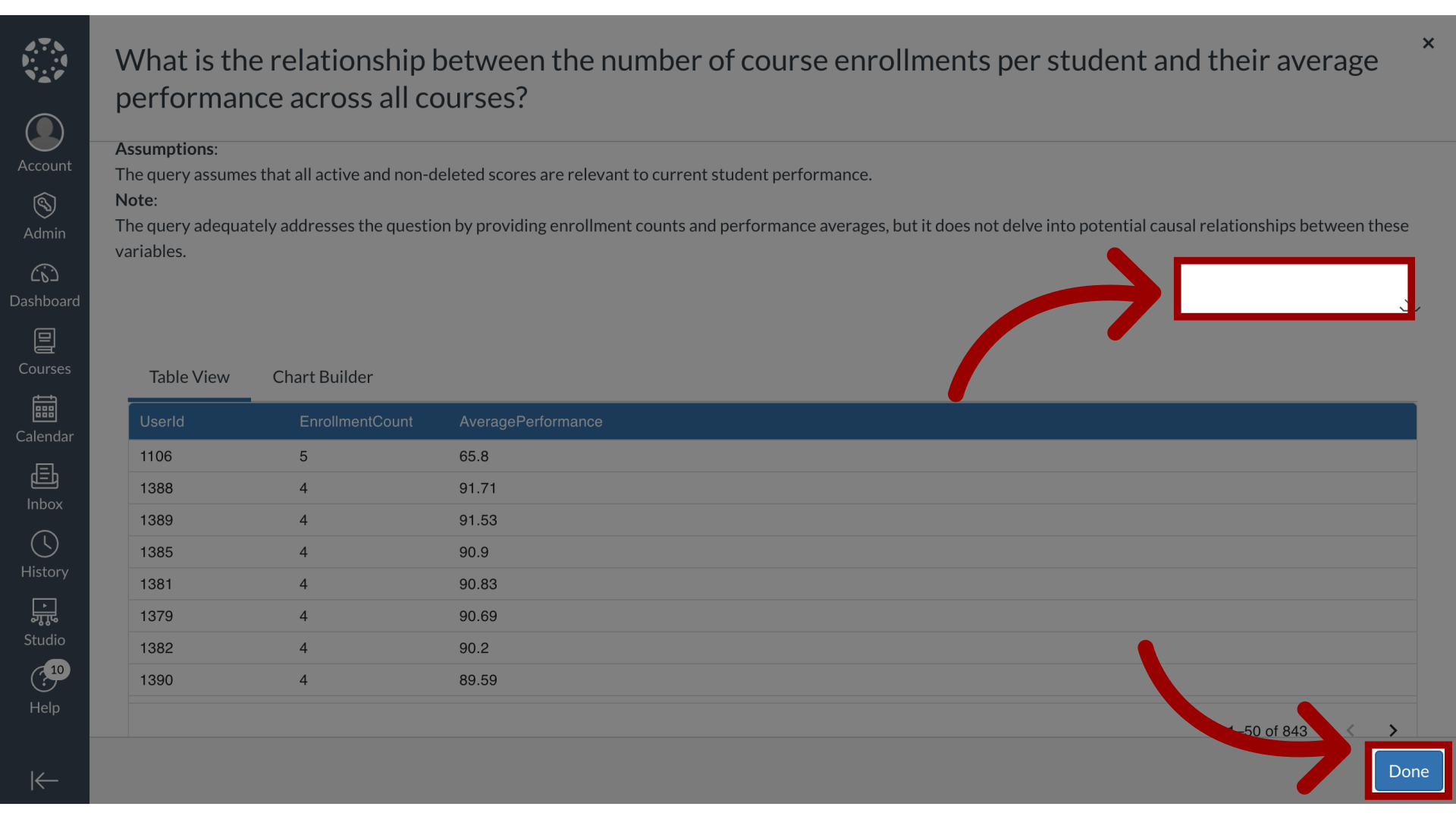1456x819 pixels.
Task: Navigate to Dashboard
Action: click(44, 284)
